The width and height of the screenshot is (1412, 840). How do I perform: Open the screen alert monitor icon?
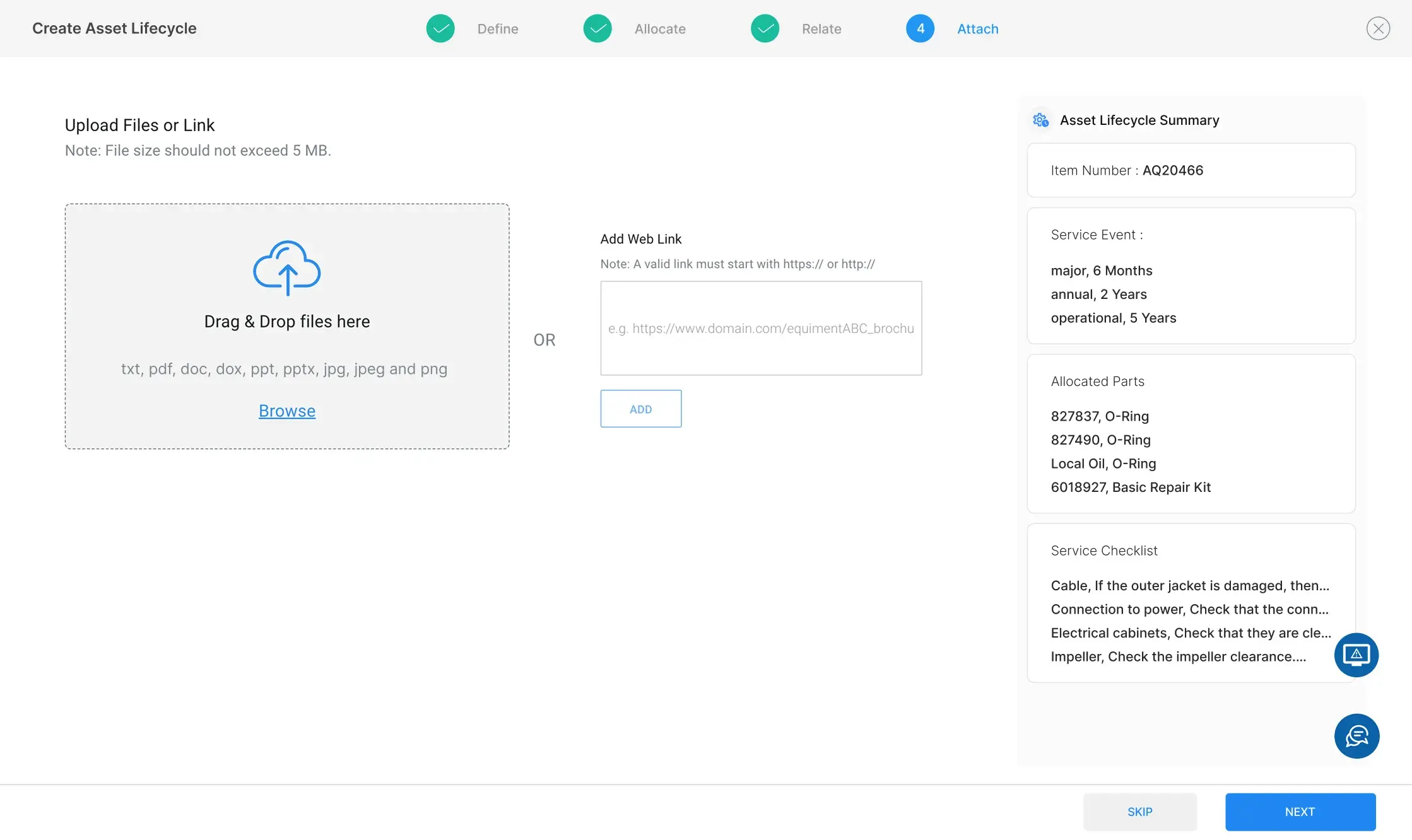[x=1356, y=655]
